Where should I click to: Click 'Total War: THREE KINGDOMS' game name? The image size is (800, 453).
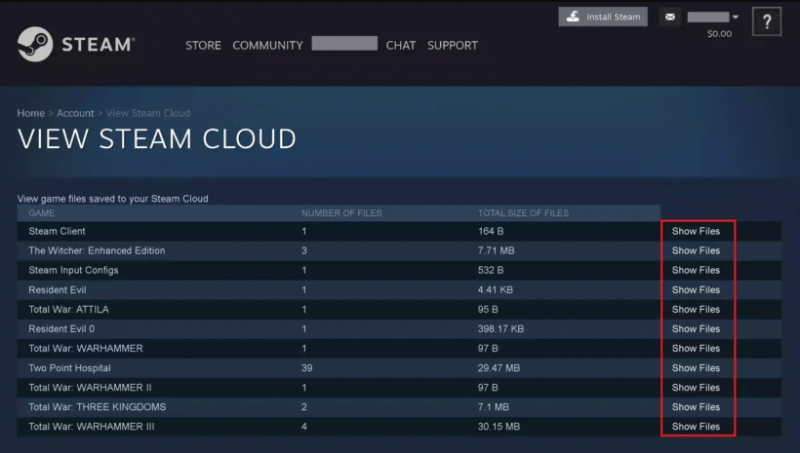pos(97,407)
